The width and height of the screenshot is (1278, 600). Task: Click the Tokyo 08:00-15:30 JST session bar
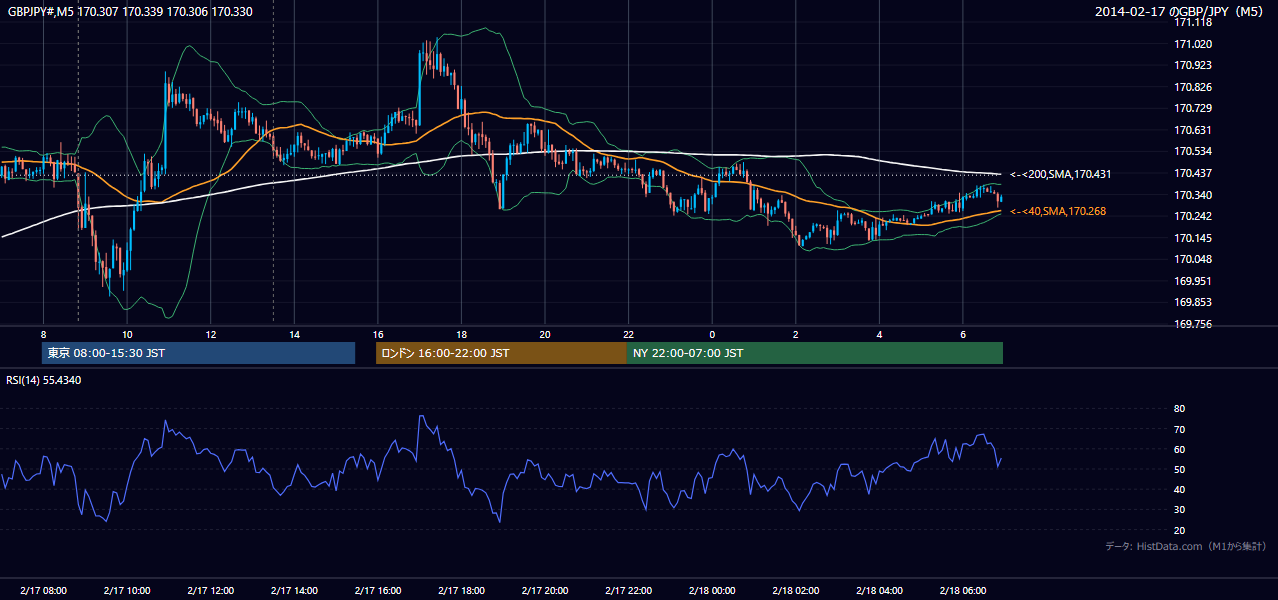198,353
